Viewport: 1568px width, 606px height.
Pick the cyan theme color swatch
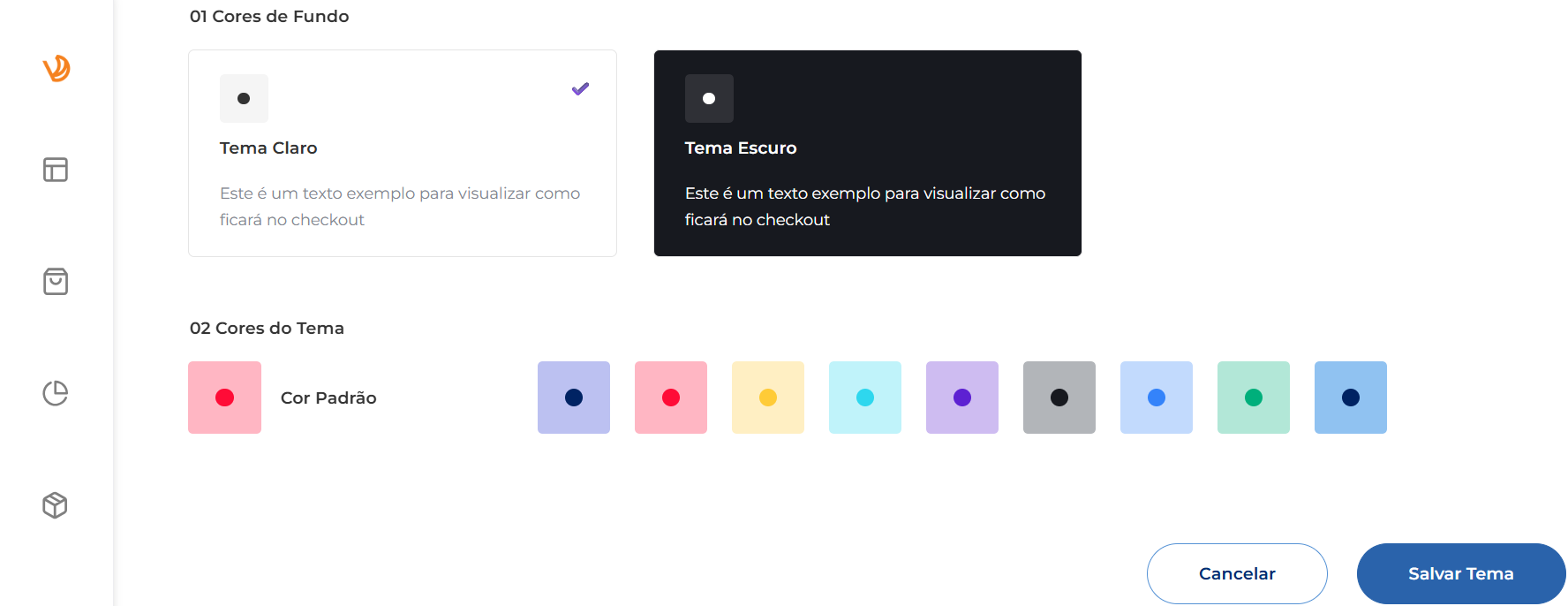point(865,398)
